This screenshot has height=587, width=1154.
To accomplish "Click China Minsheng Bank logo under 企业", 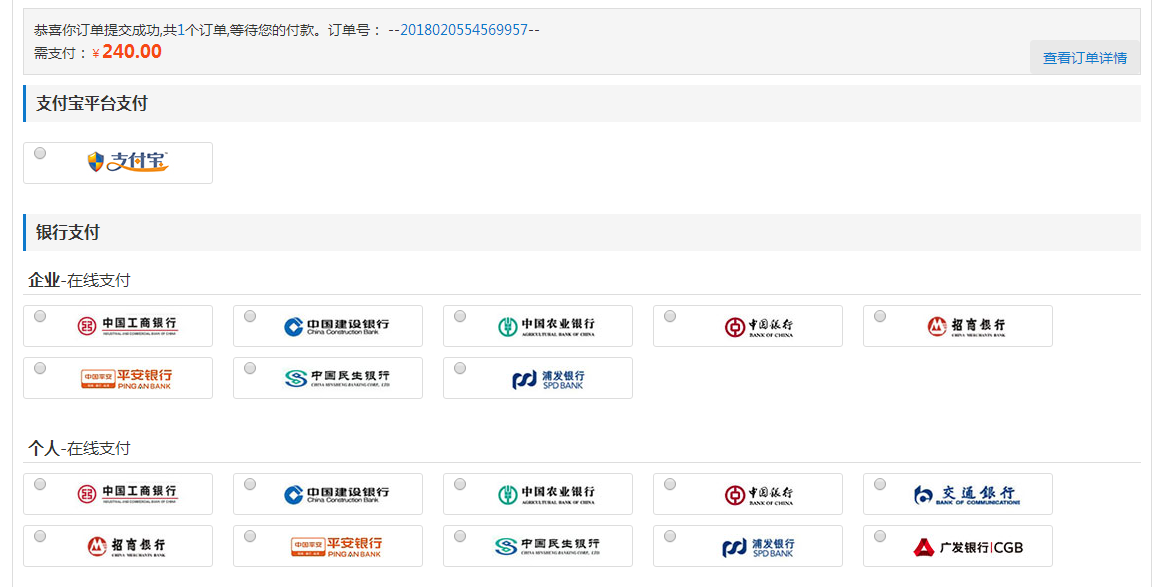I will pyautogui.click(x=337, y=379).
